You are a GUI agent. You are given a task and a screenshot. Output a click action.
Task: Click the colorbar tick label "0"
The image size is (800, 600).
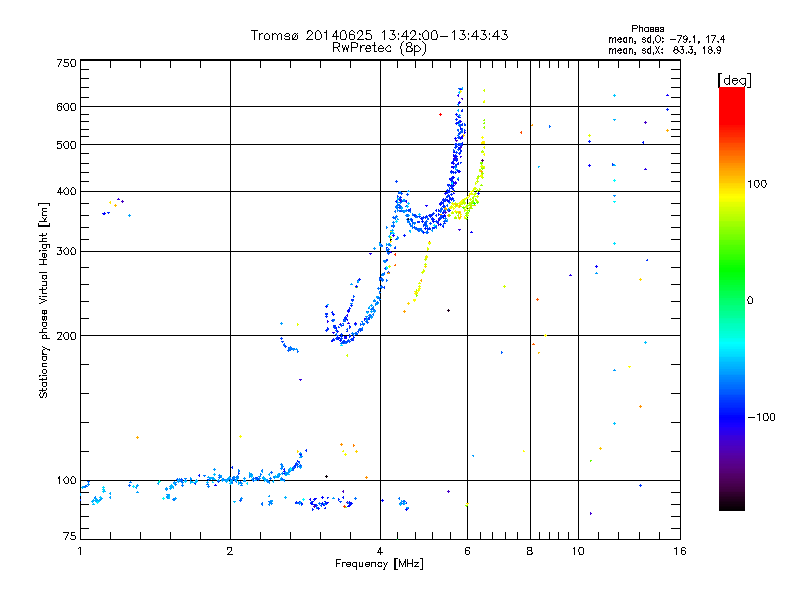(750, 300)
